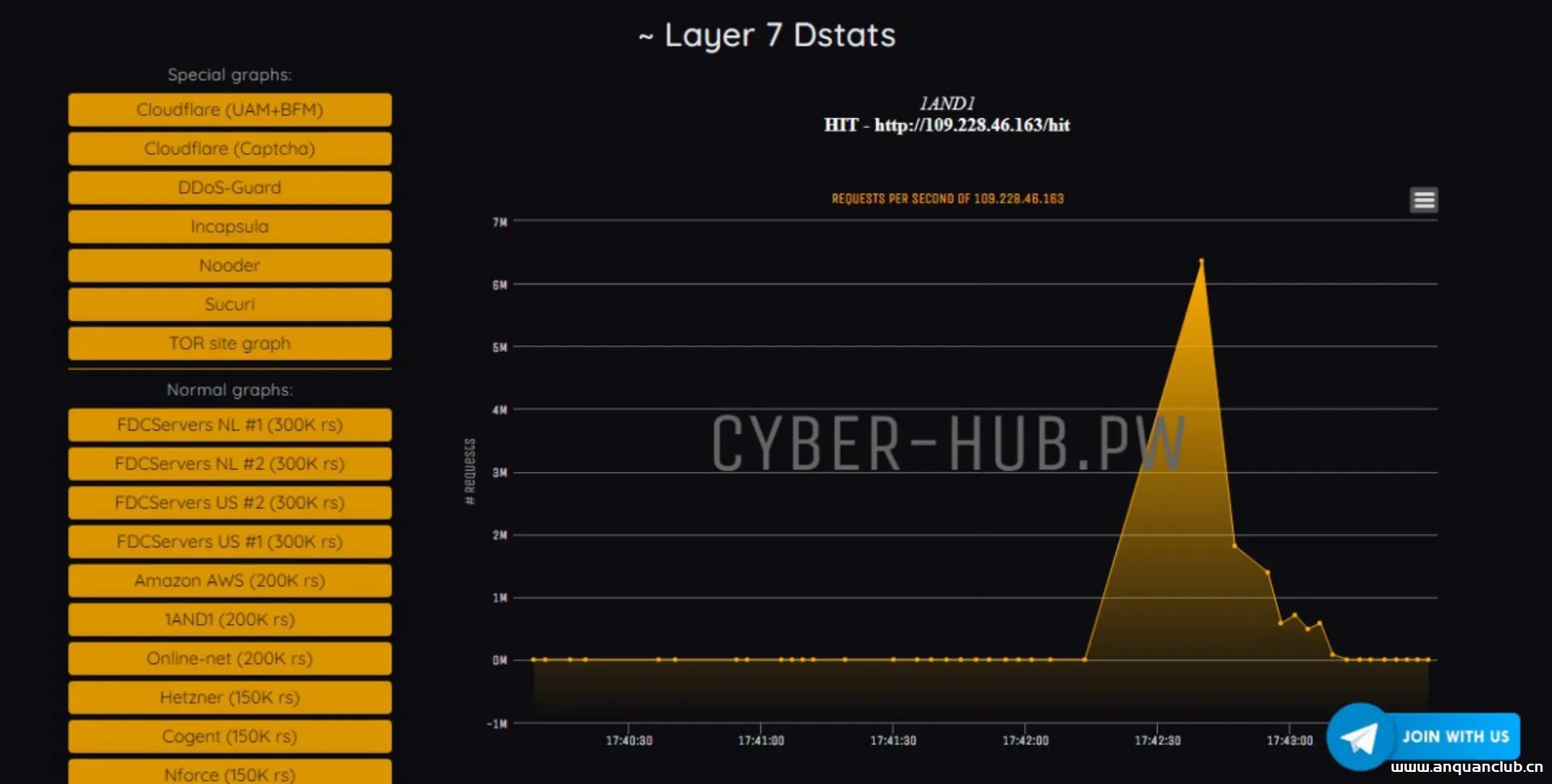Select FDCServers US #2 (300K rs)
The height and width of the screenshot is (784, 1552).
(229, 502)
